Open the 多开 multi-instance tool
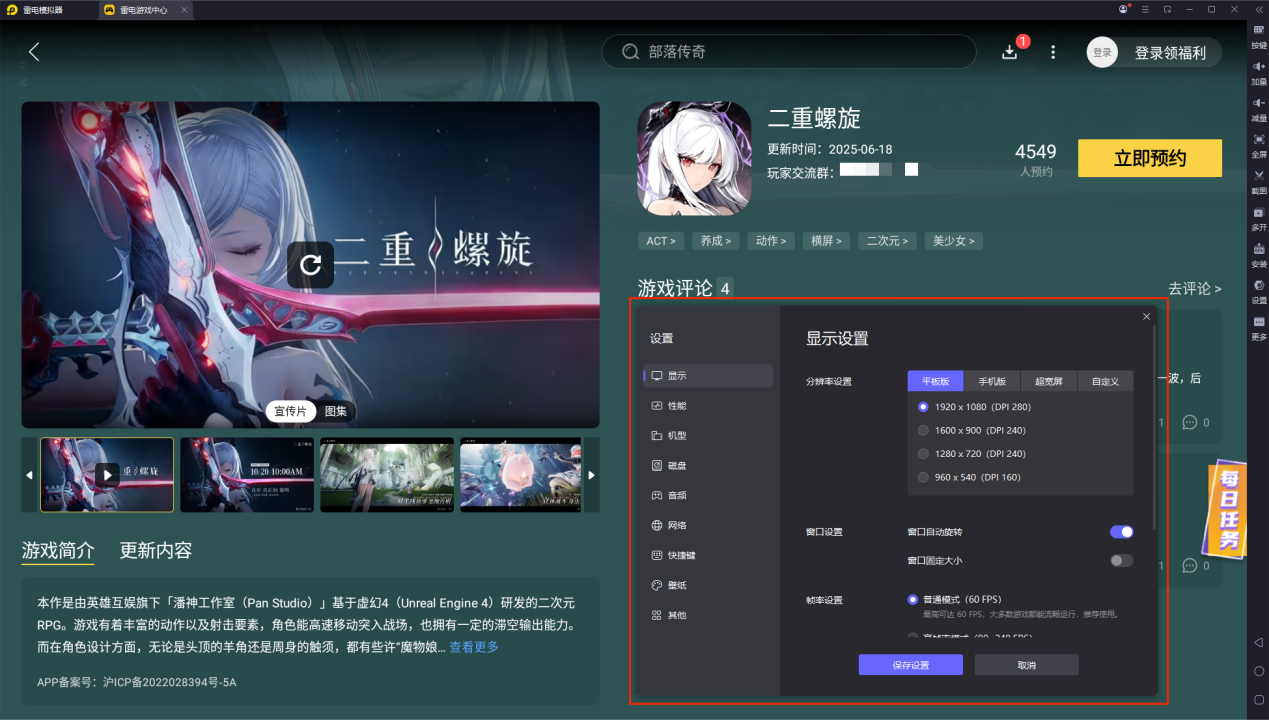This screenshot has height=720, width=1269. 1259,218
